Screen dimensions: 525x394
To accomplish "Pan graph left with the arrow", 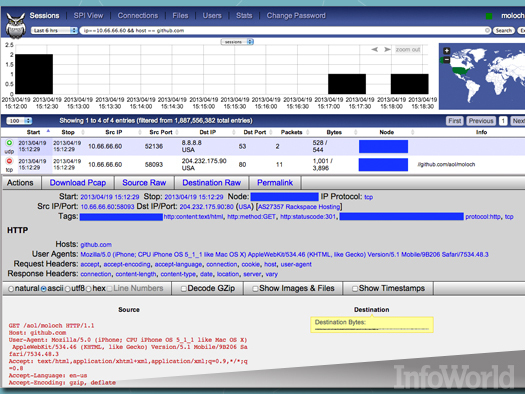I will tap(375, 50).
